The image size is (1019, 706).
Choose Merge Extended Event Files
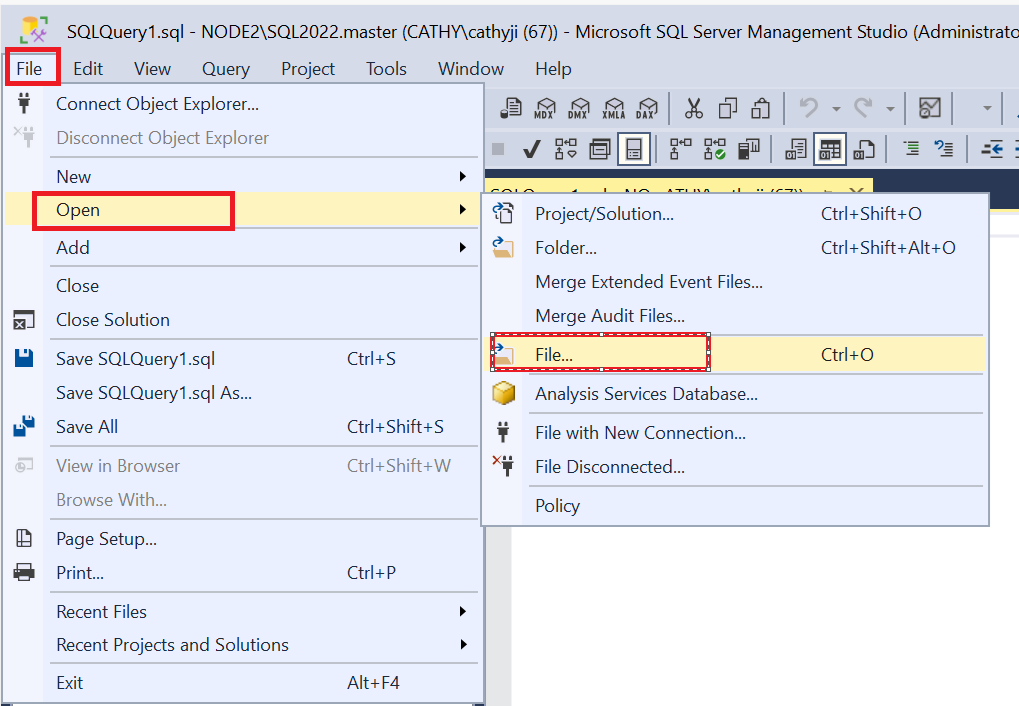point(735,281)
